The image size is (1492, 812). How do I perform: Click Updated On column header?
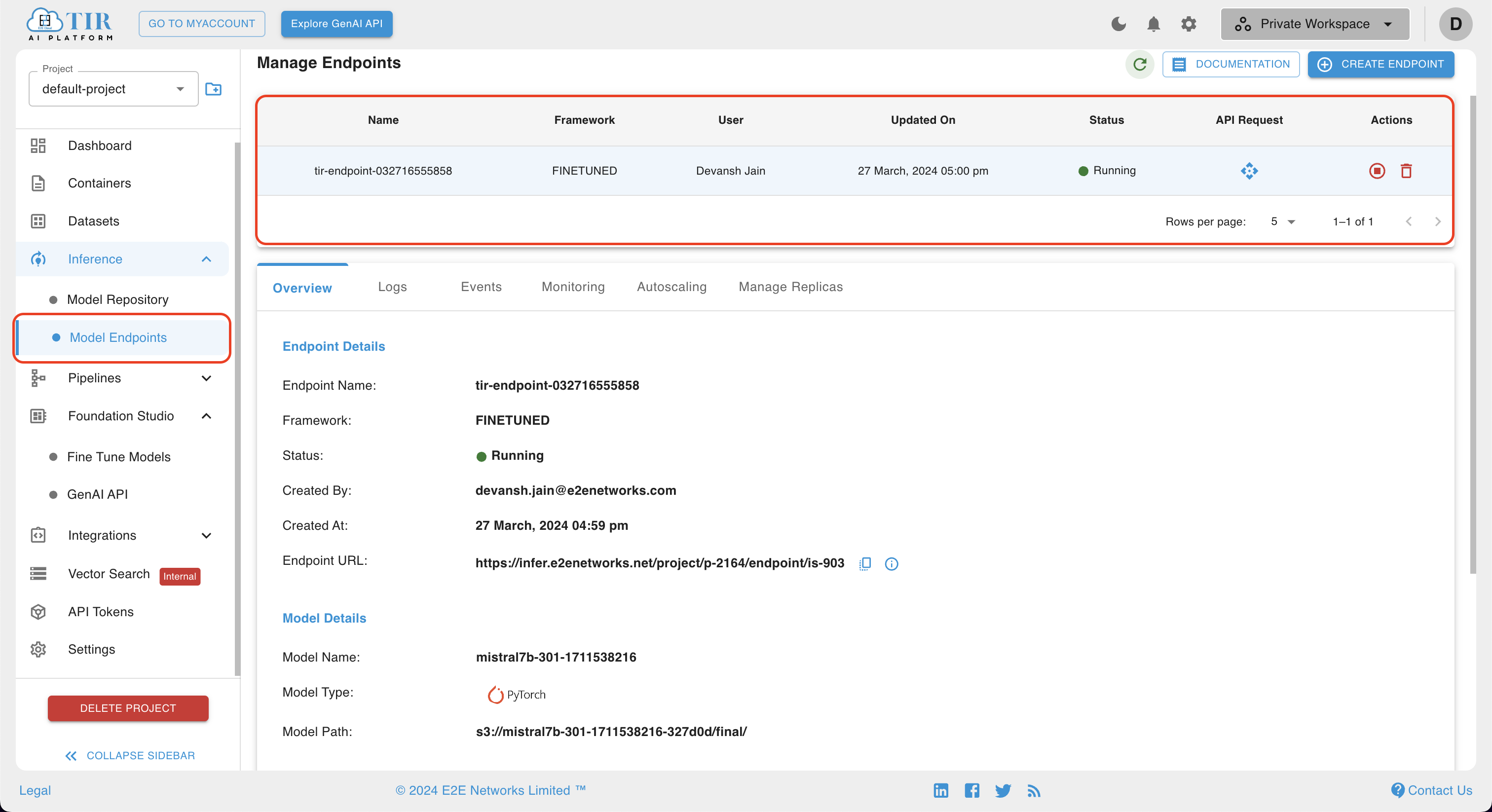(x=923, y=120)
